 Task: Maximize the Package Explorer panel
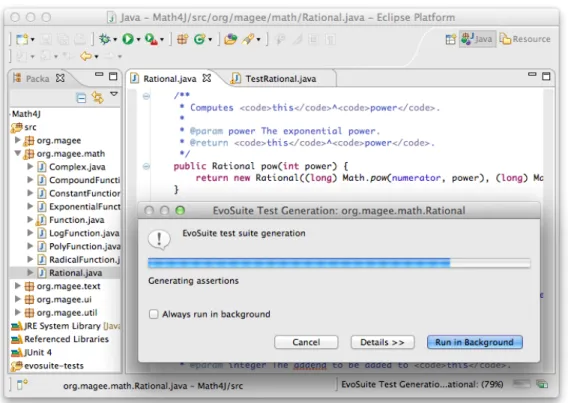(x=113, y=76)
